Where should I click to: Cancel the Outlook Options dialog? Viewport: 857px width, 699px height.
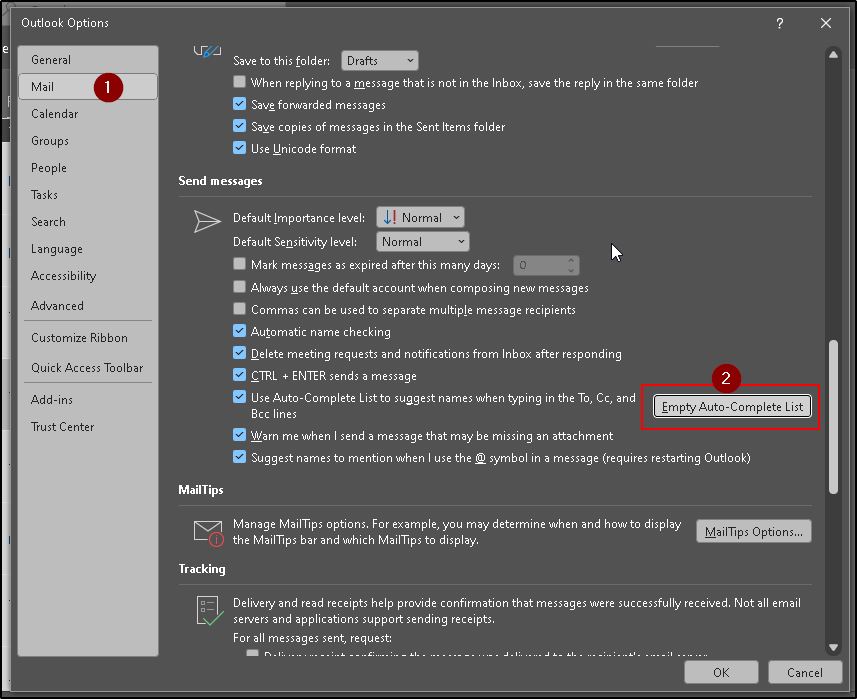(x=805, y=672)
